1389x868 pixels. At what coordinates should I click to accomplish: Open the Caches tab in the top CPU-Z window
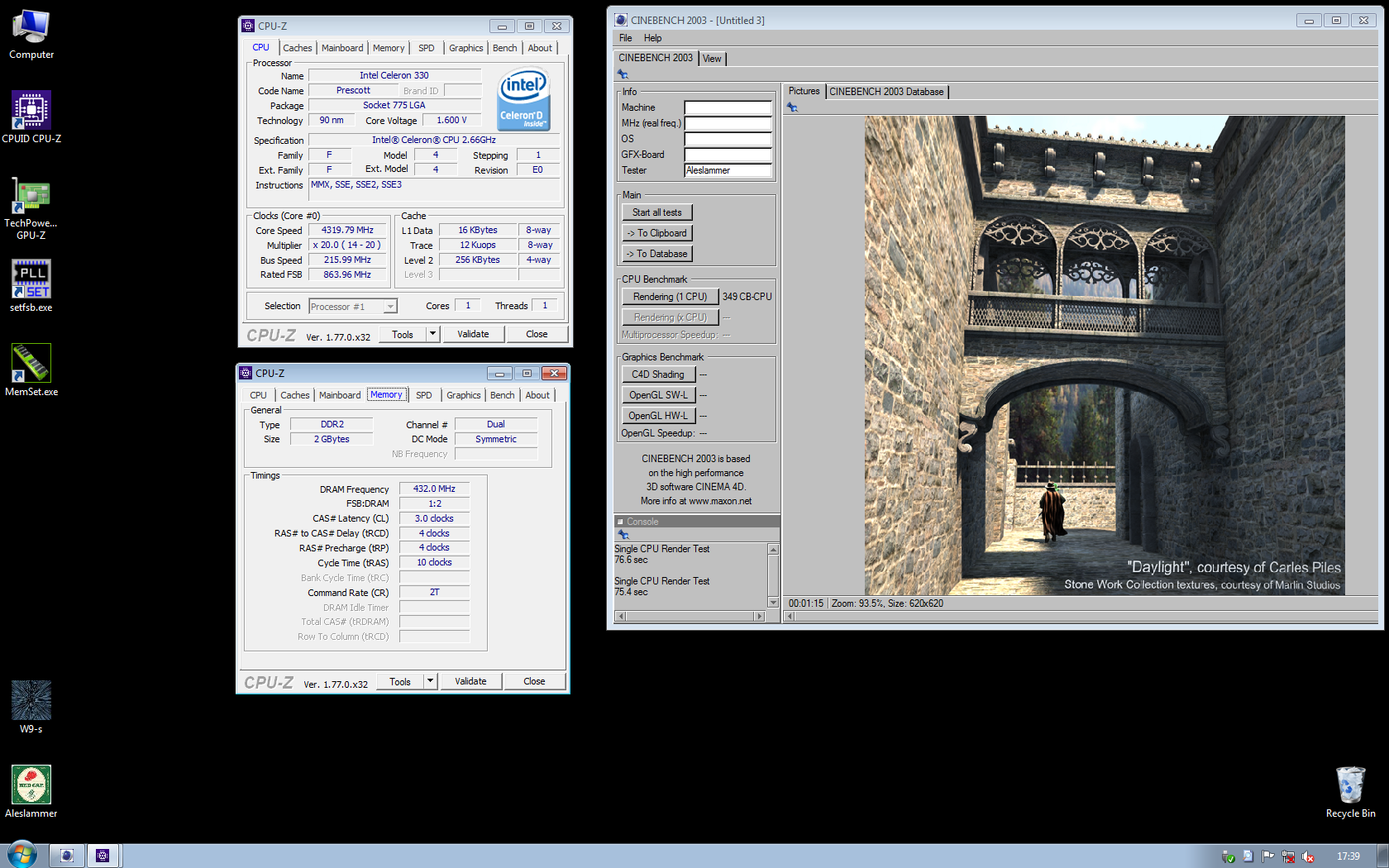298,48
